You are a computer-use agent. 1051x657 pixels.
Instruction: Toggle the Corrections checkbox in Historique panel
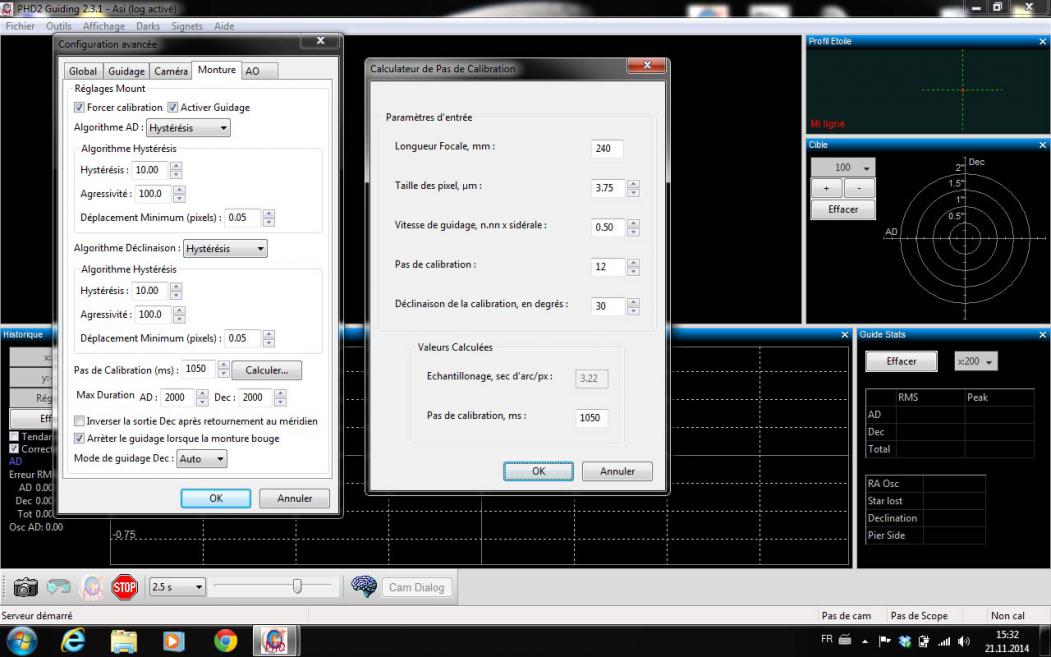click(14, 449)
